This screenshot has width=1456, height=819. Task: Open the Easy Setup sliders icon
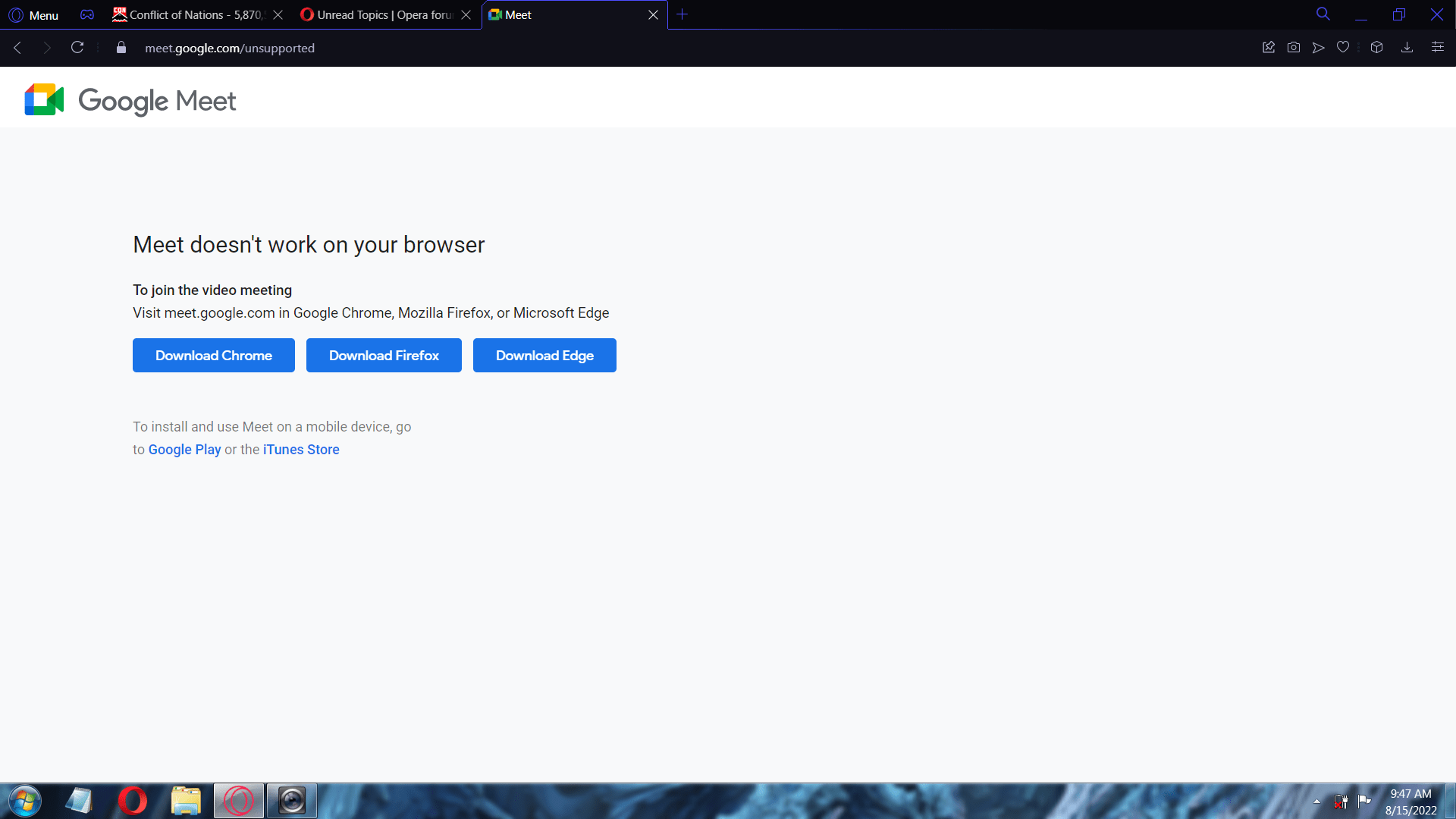[x=1437, y=48]
